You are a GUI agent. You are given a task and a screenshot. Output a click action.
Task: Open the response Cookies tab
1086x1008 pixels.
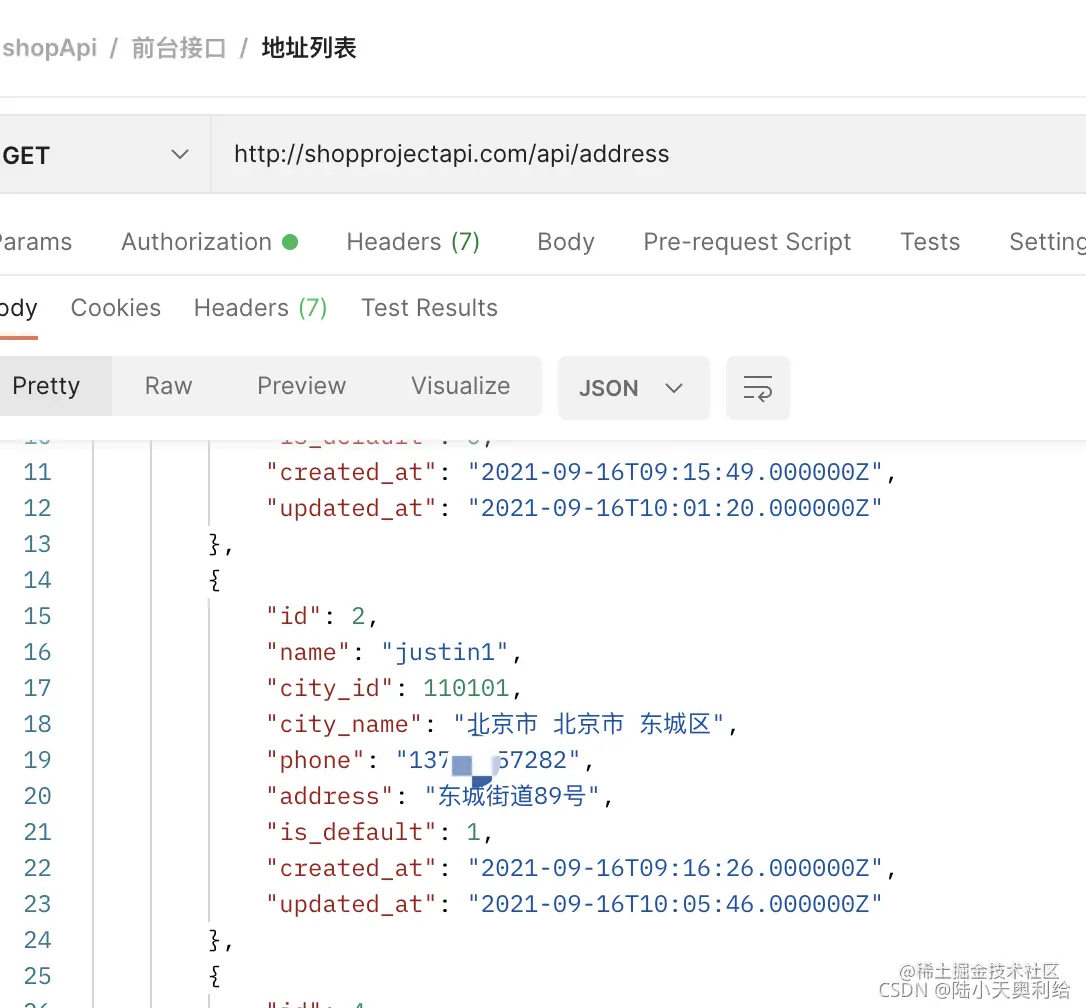point(116,308)
